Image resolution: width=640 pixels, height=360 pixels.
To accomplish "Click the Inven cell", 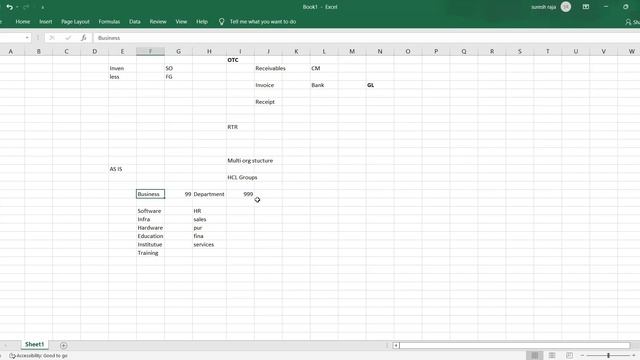I will tap(122, 68).
